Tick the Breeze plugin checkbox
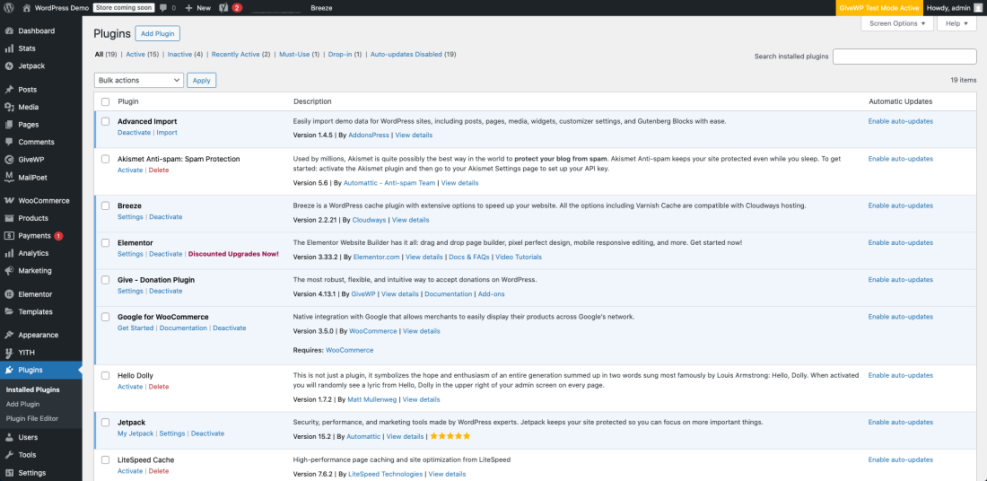Image resolution: width=987 pixels, height=481 pixels. coord(106,205)
